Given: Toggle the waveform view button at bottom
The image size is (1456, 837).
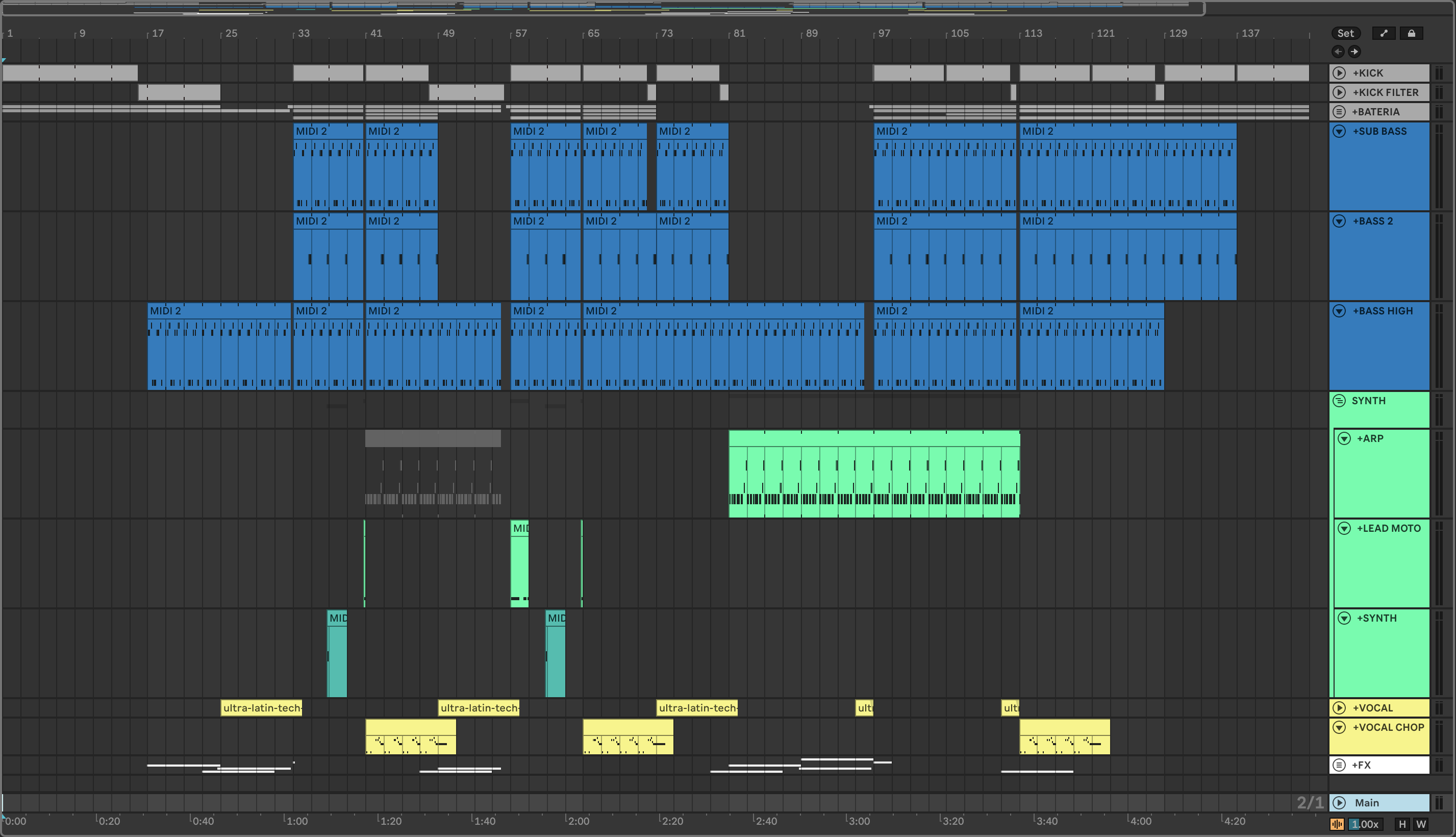Looking at the screenshot, I should pyautogui.click(x=1337, y=824).
